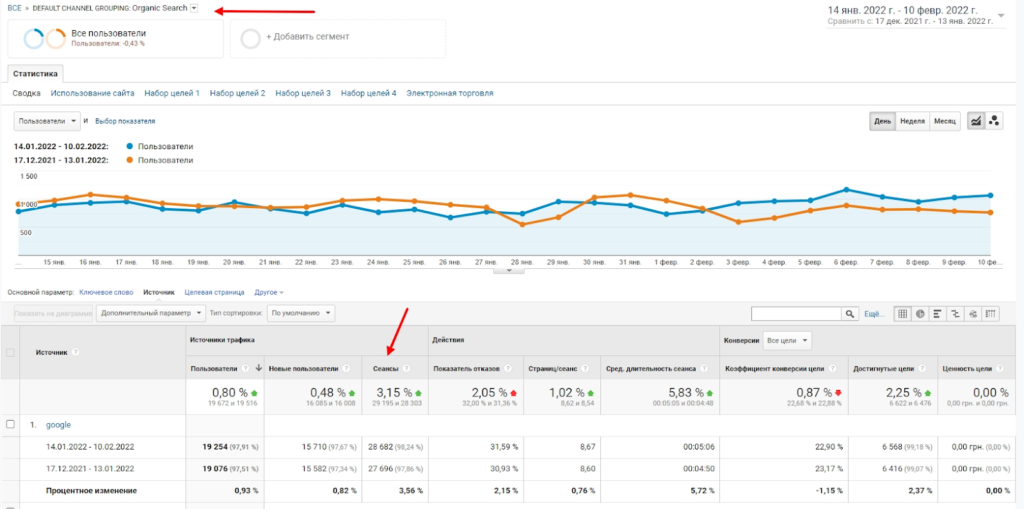The width and height of the screenshot is (1024, 509).
Task: Switch to Использование сайта tab
Action: click(x=92, y=93)
